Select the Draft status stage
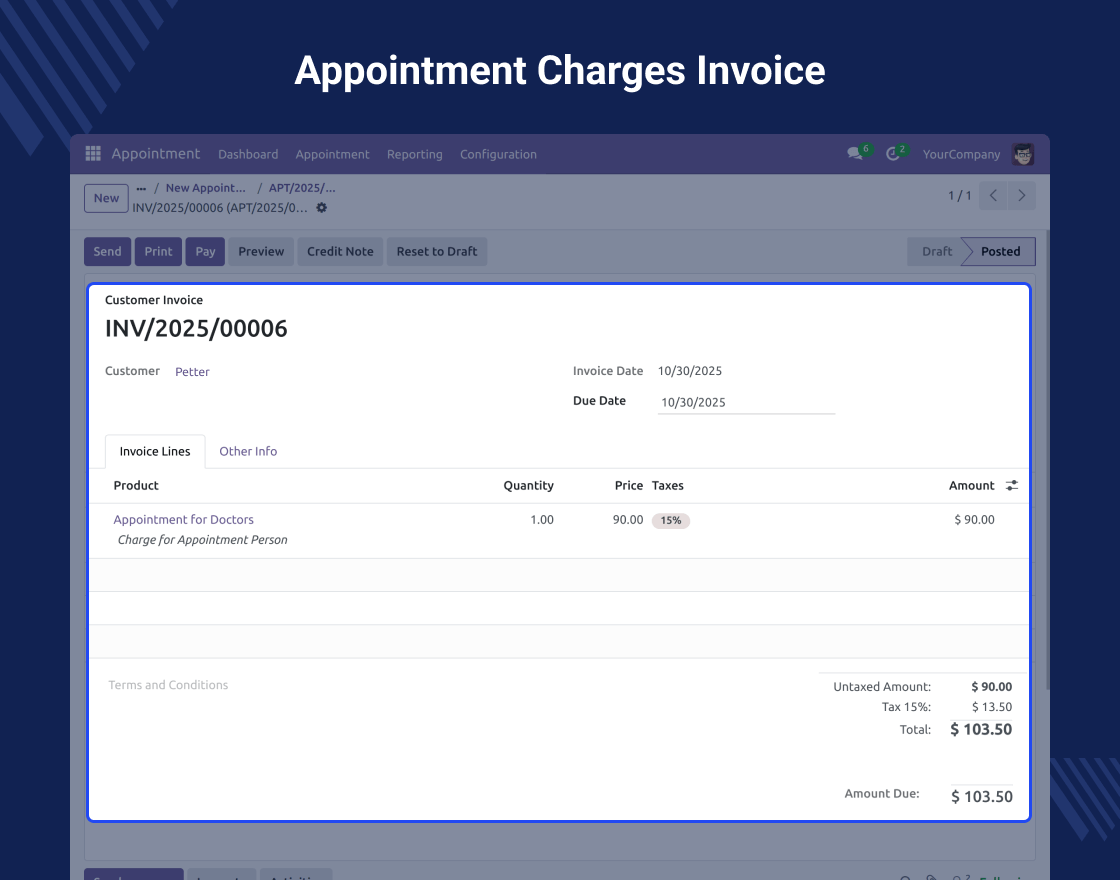The width and height of the screenshot is (1120, 880). pyautogui.click(x=936, y=252)
